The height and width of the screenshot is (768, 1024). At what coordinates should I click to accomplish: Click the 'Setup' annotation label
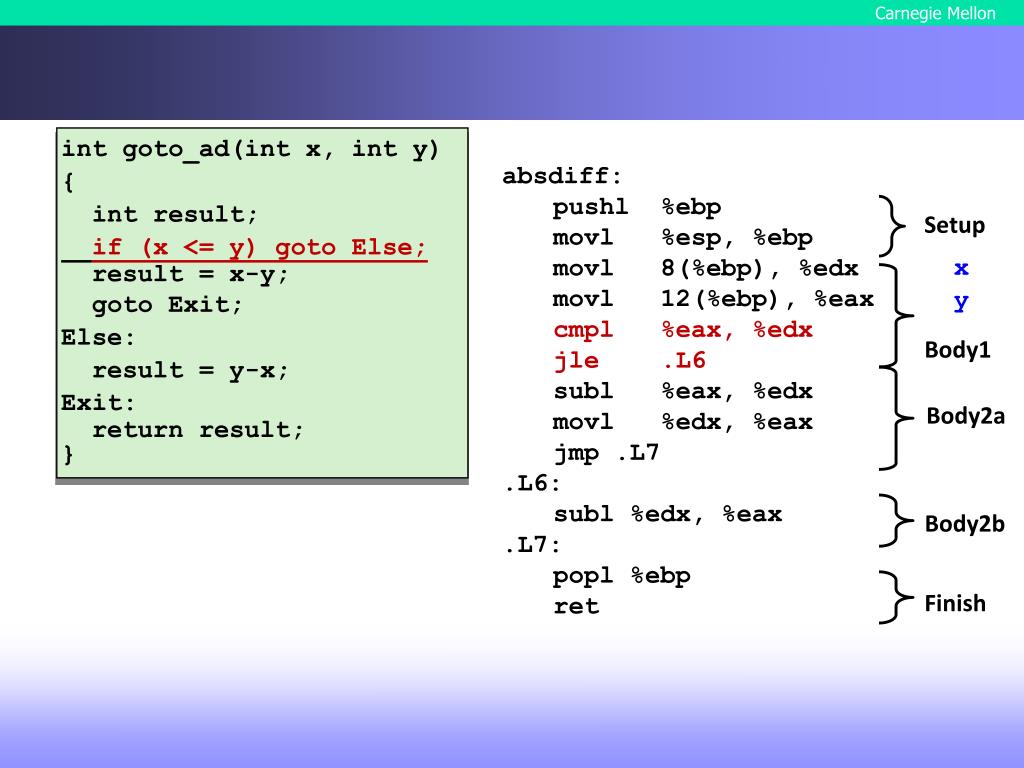pos(954,225)
